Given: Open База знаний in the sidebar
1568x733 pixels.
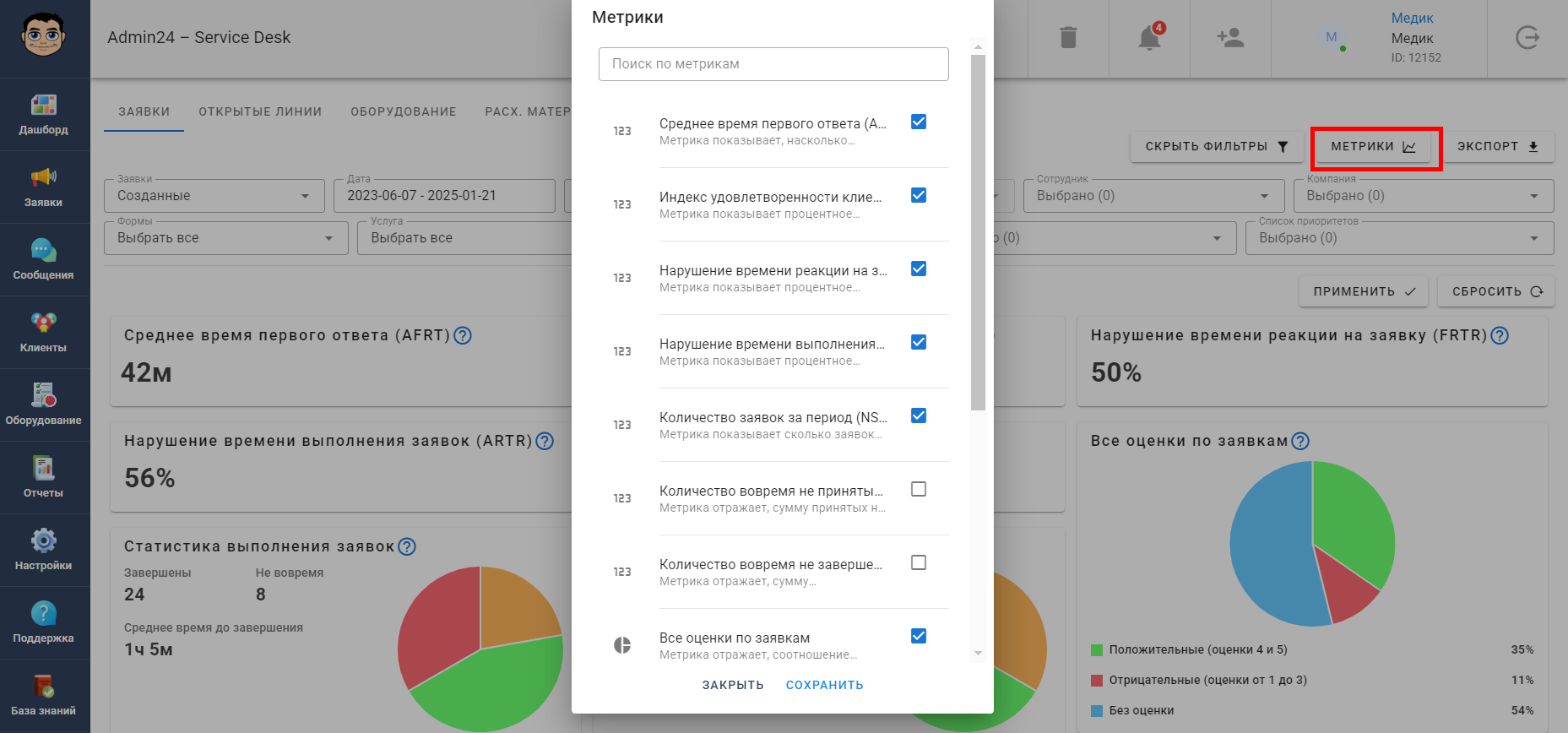Looking at the screenshot, I should pos(43,695).
